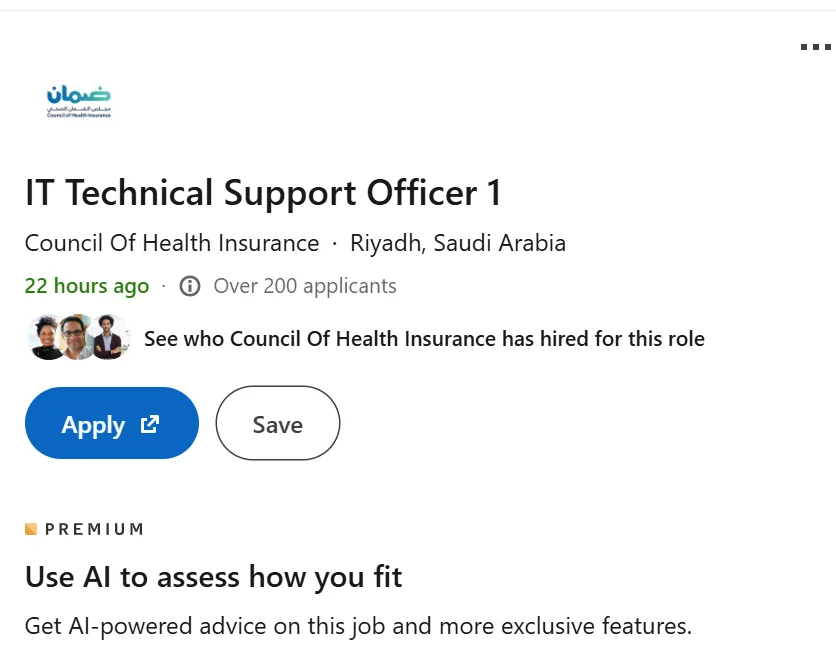
Task: Apply to the IT Technical Support Officer job
Action: tap(112, 423)
